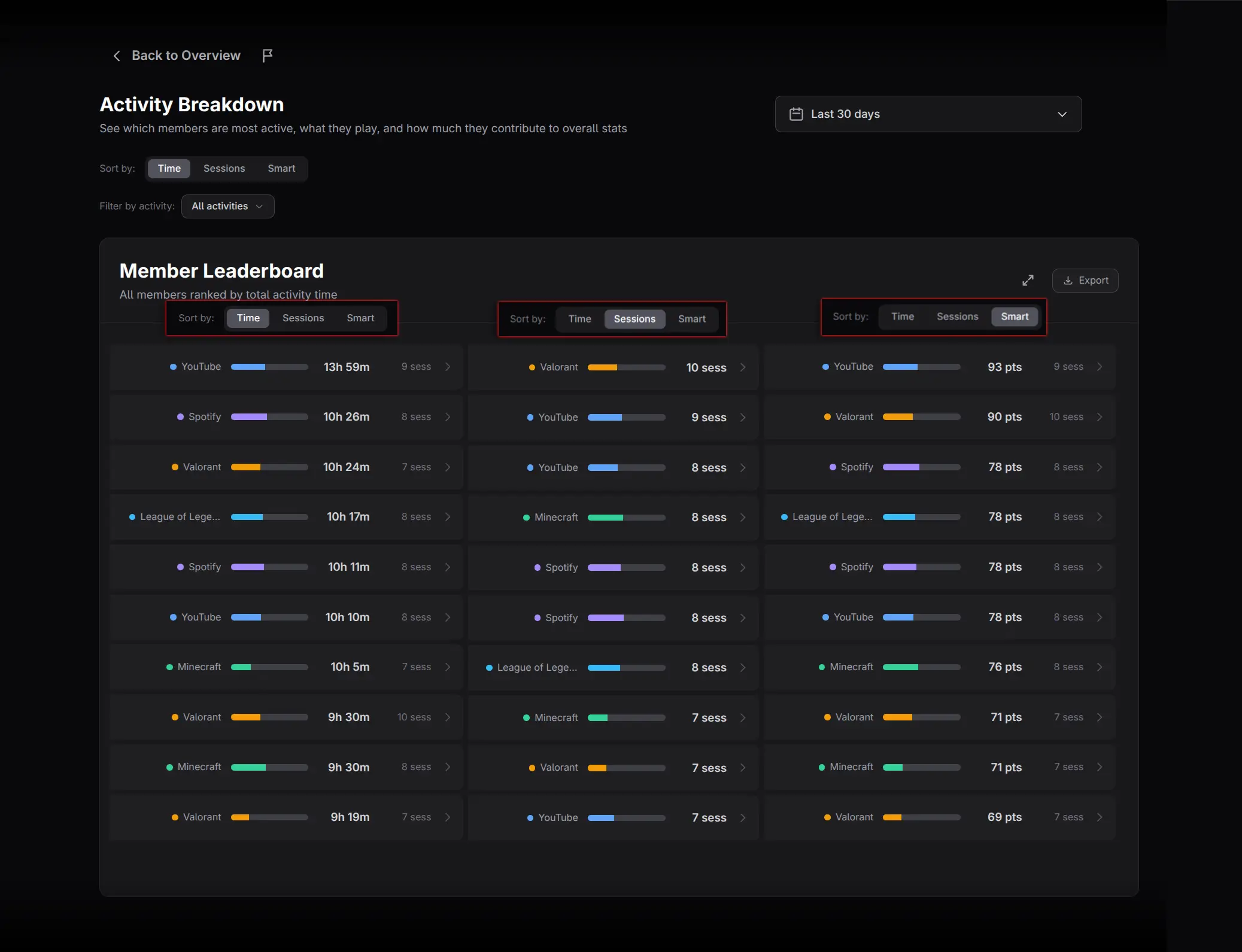
Task: Click the '8 sess' count in the Minecraft 9h 30m row
Action: click(x=416, y=767)
